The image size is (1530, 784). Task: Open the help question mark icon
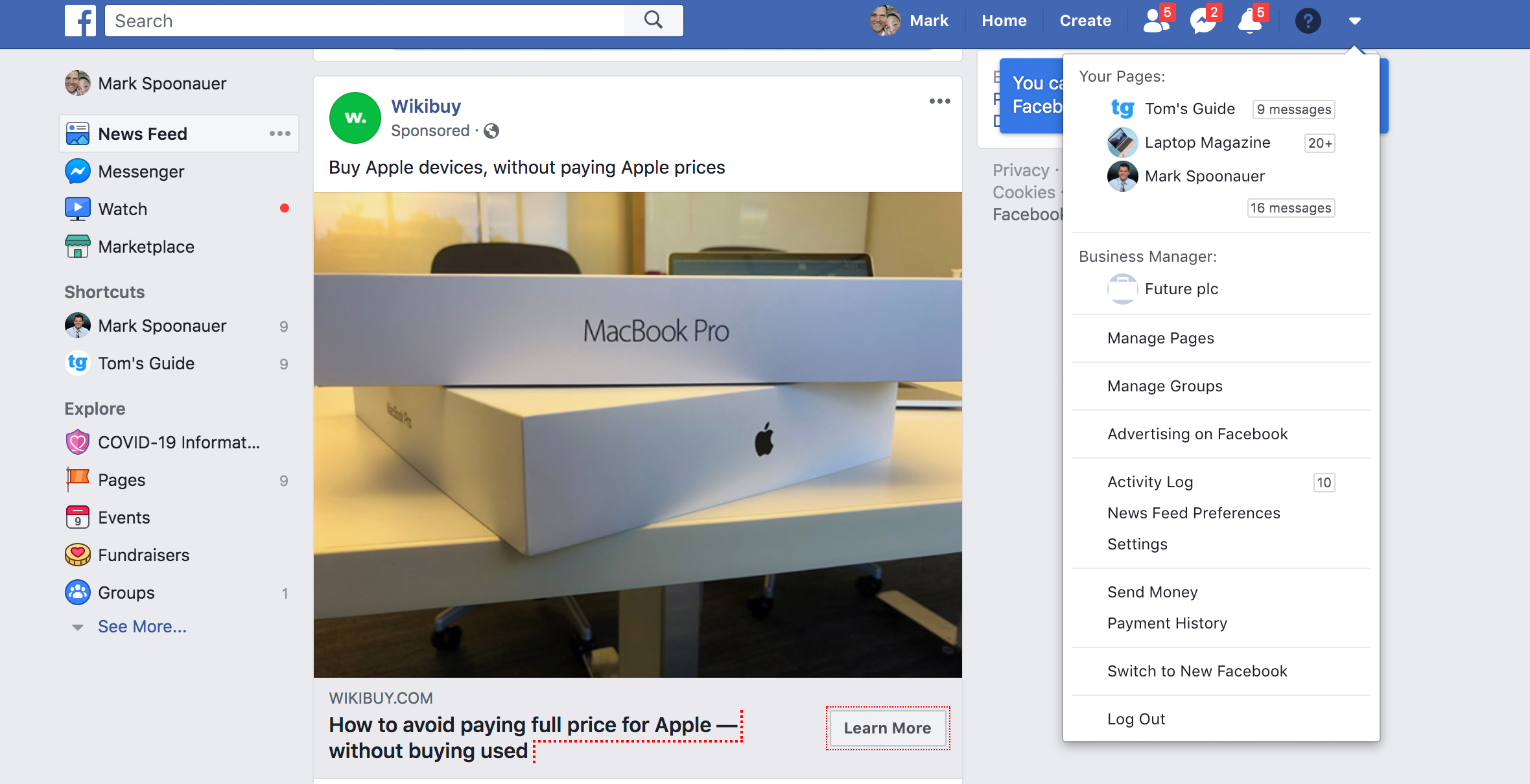(x=1308, y=21)
